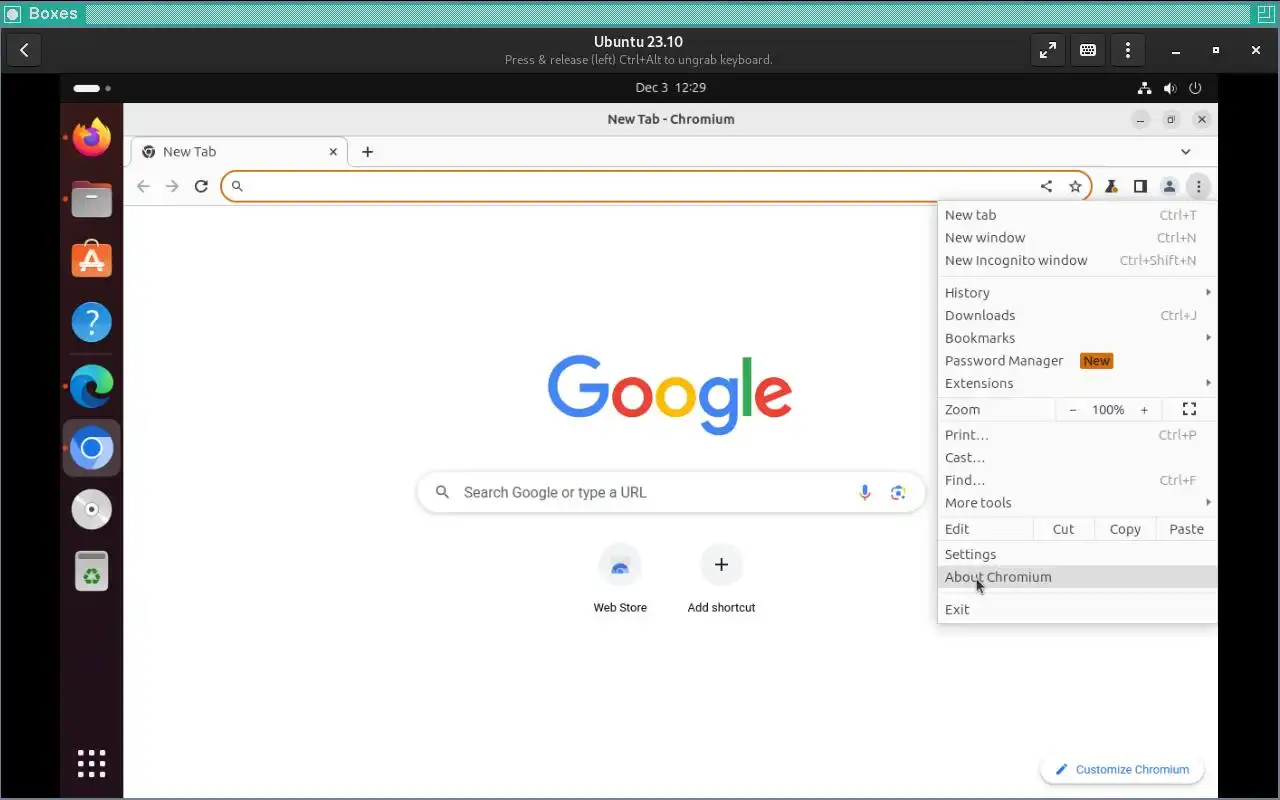Screen dimensions: 1280x800
Task: Enter fullscreen via zoom row icon
Action: click(x=1189, y=409)
